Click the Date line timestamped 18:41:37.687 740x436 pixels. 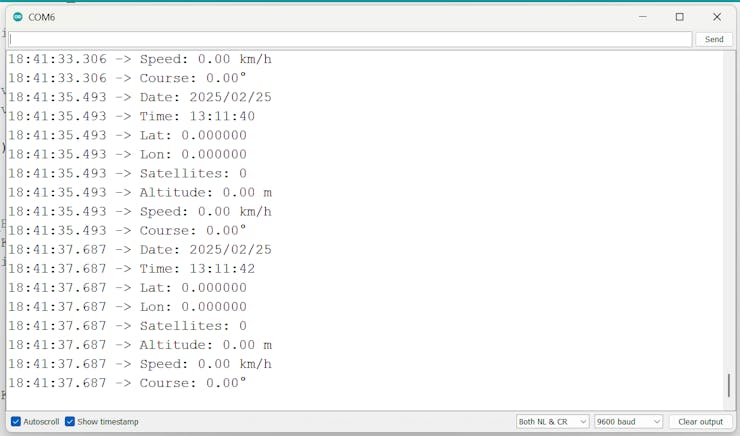coord(140,250)
